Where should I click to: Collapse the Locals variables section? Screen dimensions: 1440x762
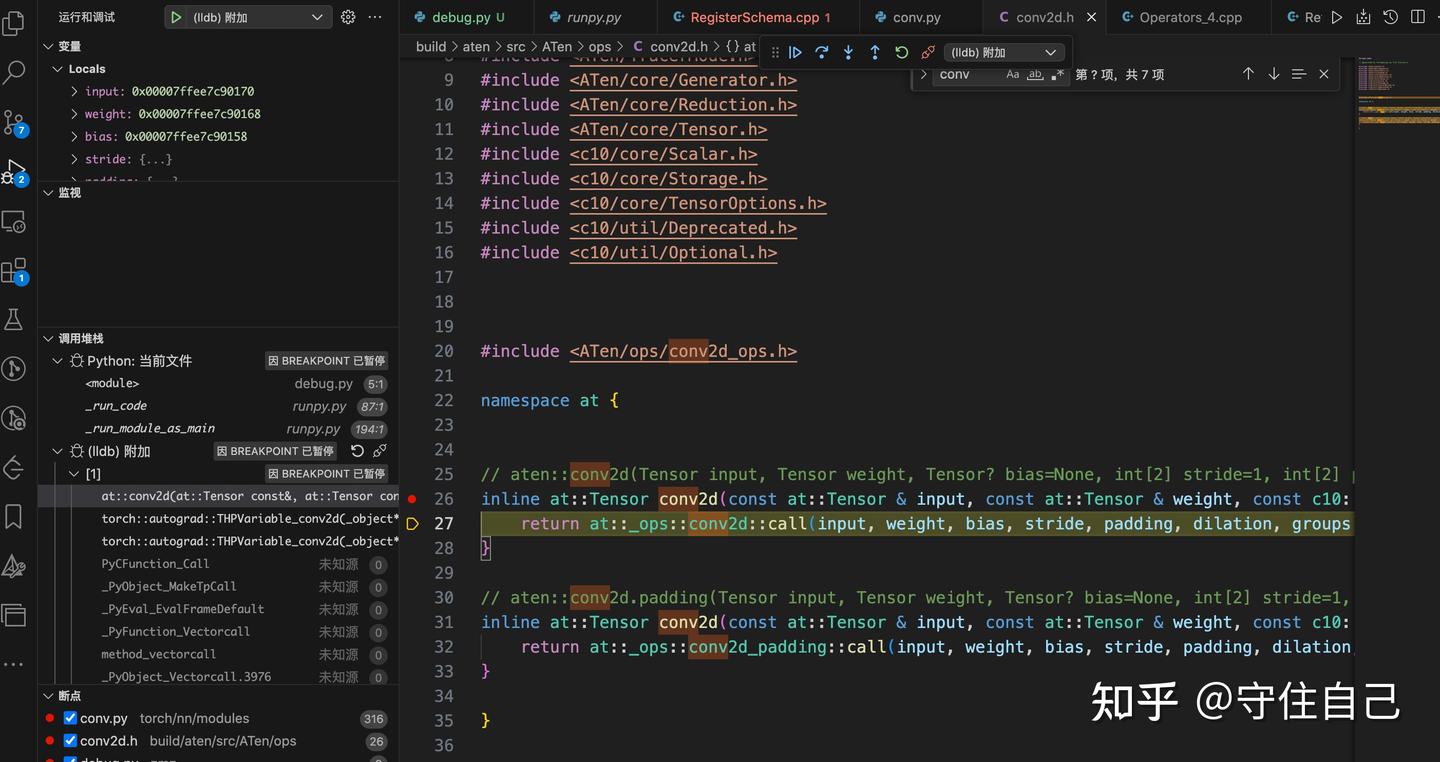coord(57,68)
